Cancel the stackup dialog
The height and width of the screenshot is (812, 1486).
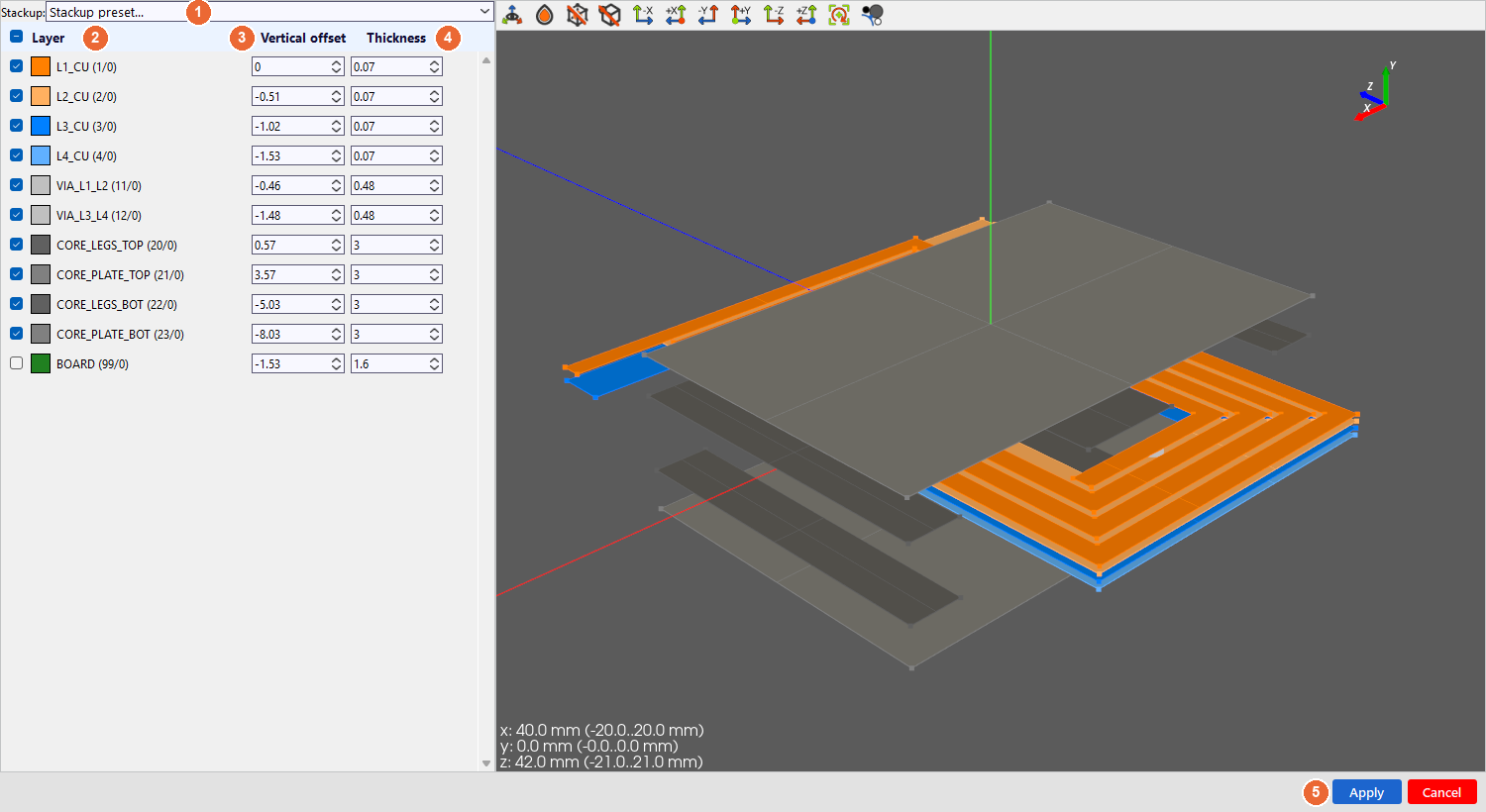point(1442,792)
